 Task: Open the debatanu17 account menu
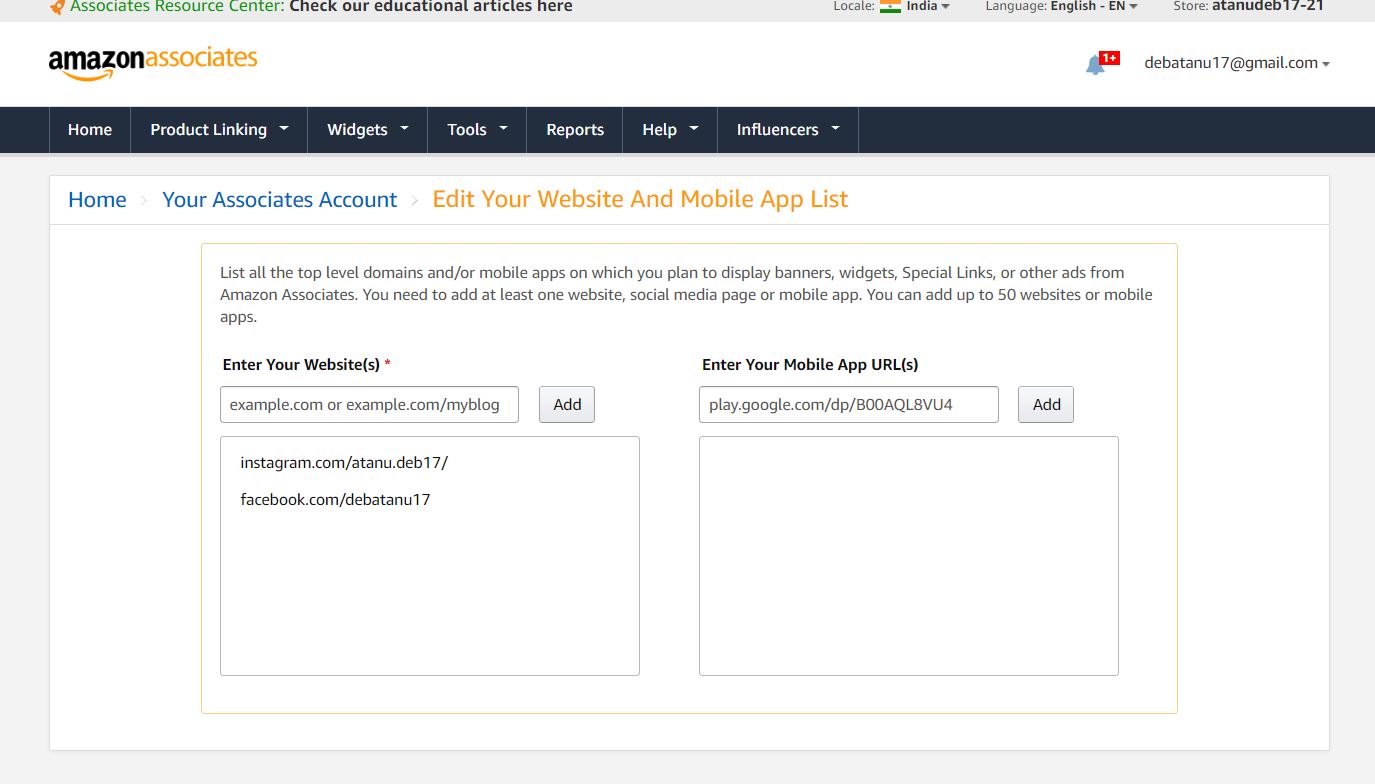pyautogui.click(x=1237, y=62)
